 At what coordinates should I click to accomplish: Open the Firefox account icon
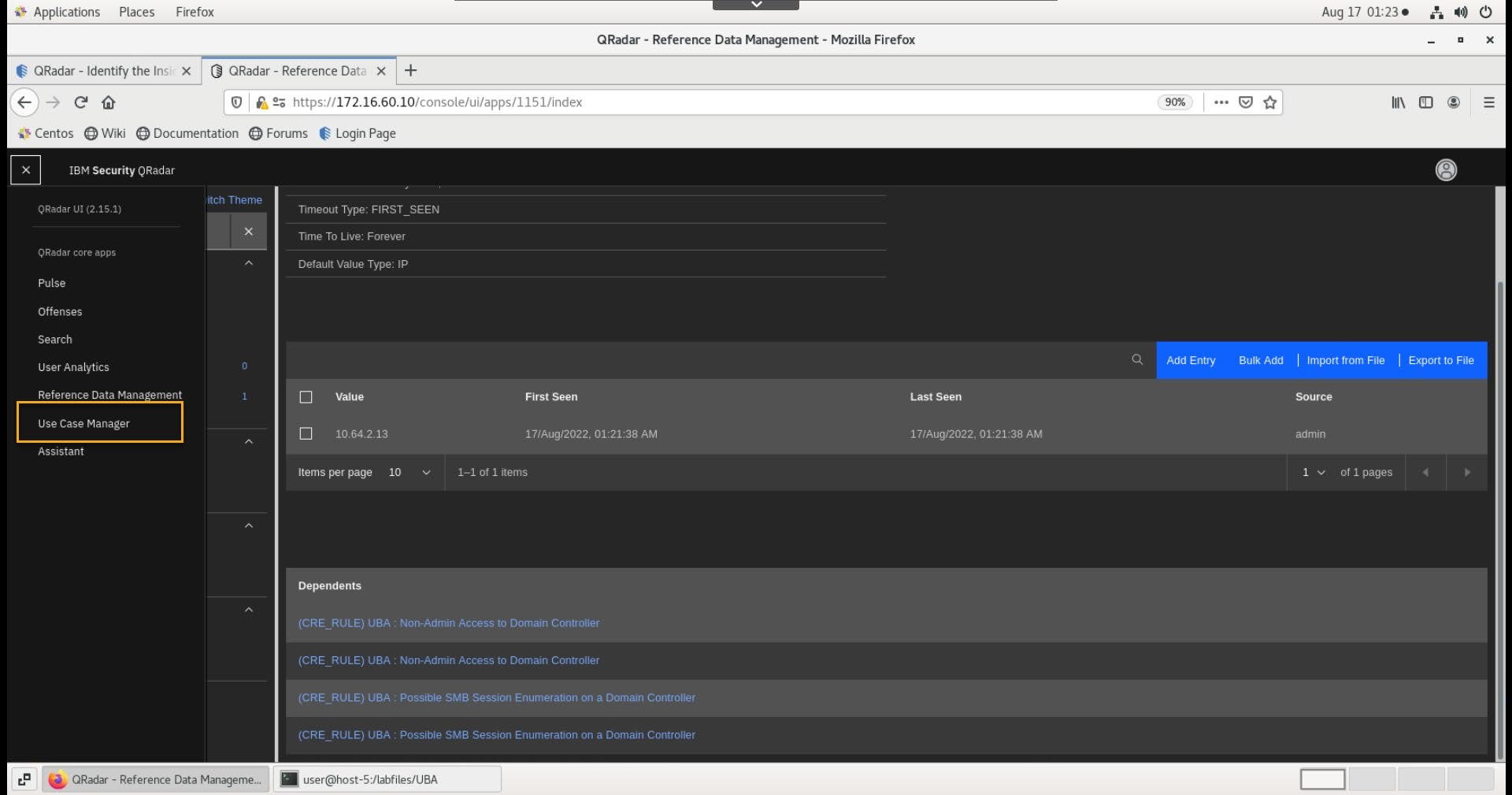click(x=1454, y=102)
